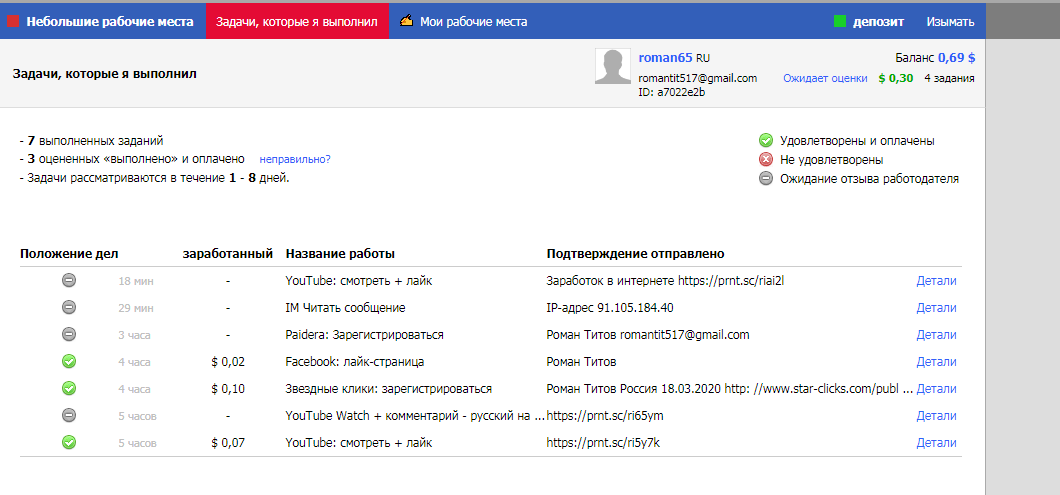Click IP-адрес 91.105.184.40 confirmation text

pyautogui.click(x=610, y=308)
